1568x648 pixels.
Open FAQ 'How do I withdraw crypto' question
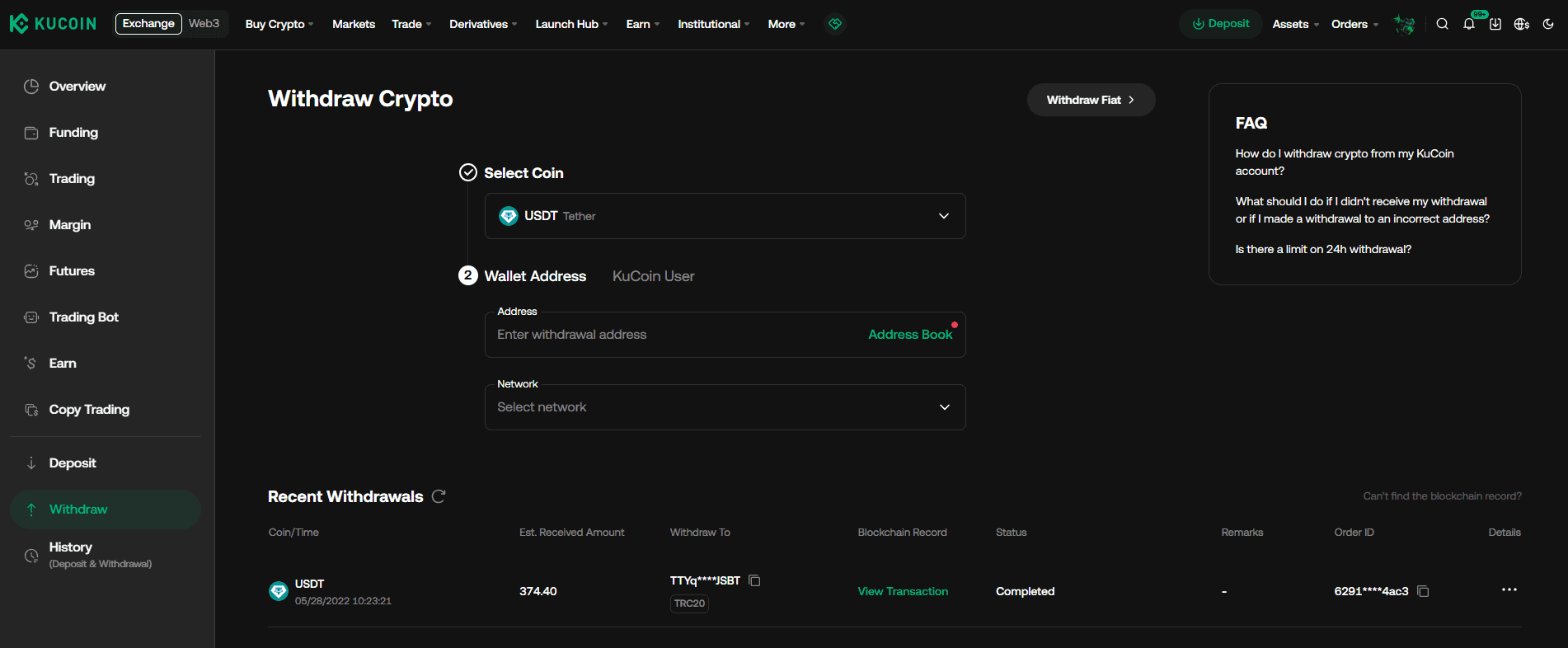(x=1345, y=162)
